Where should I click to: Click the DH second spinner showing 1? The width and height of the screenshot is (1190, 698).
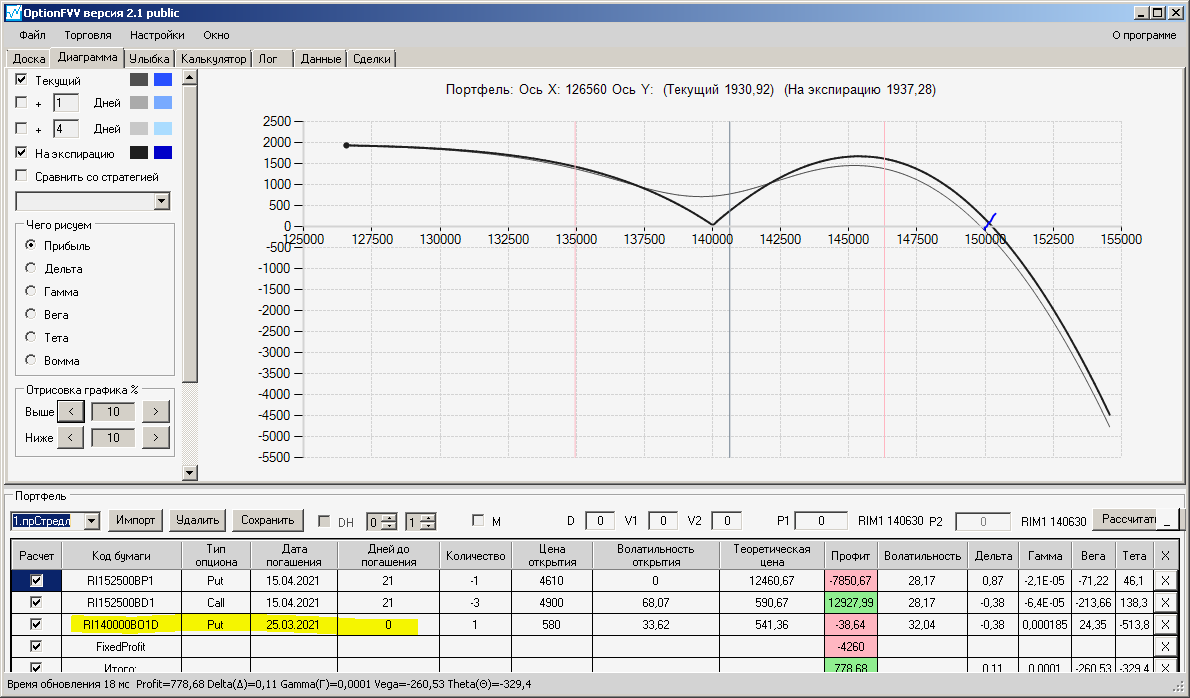tap(421, 522)
